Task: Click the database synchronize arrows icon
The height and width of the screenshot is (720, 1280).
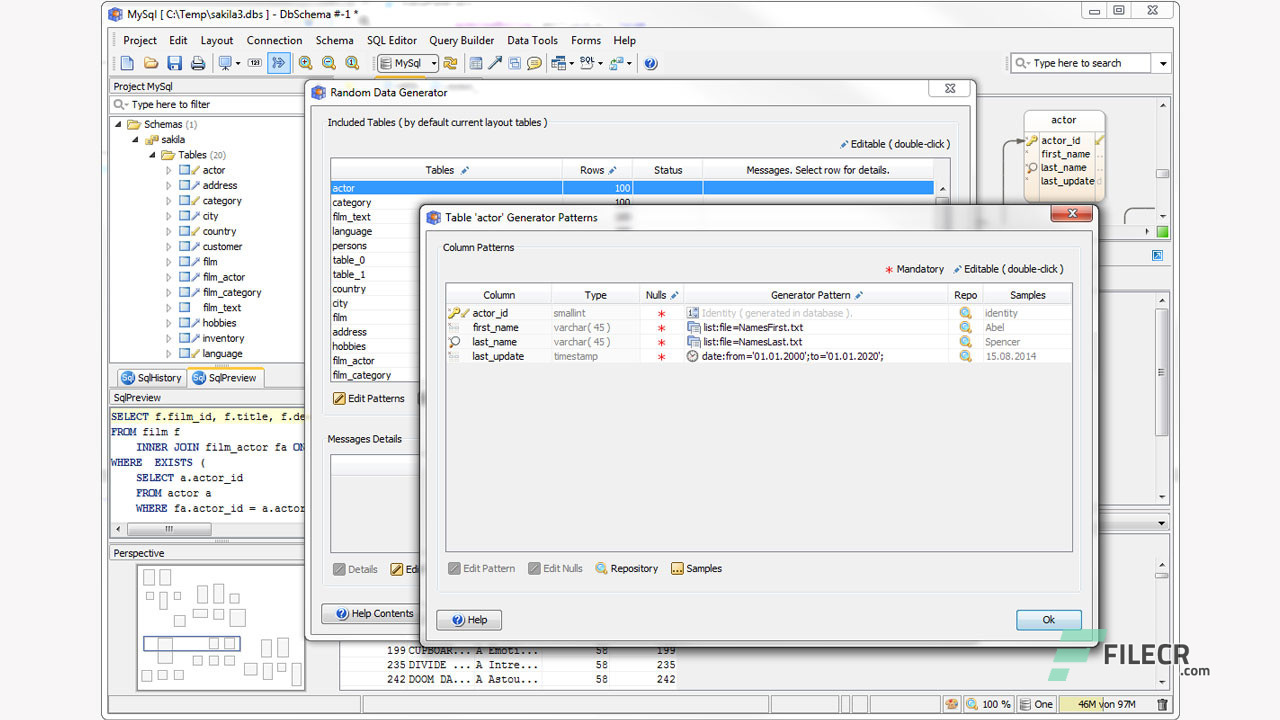Action: click(x=449, y=63)
